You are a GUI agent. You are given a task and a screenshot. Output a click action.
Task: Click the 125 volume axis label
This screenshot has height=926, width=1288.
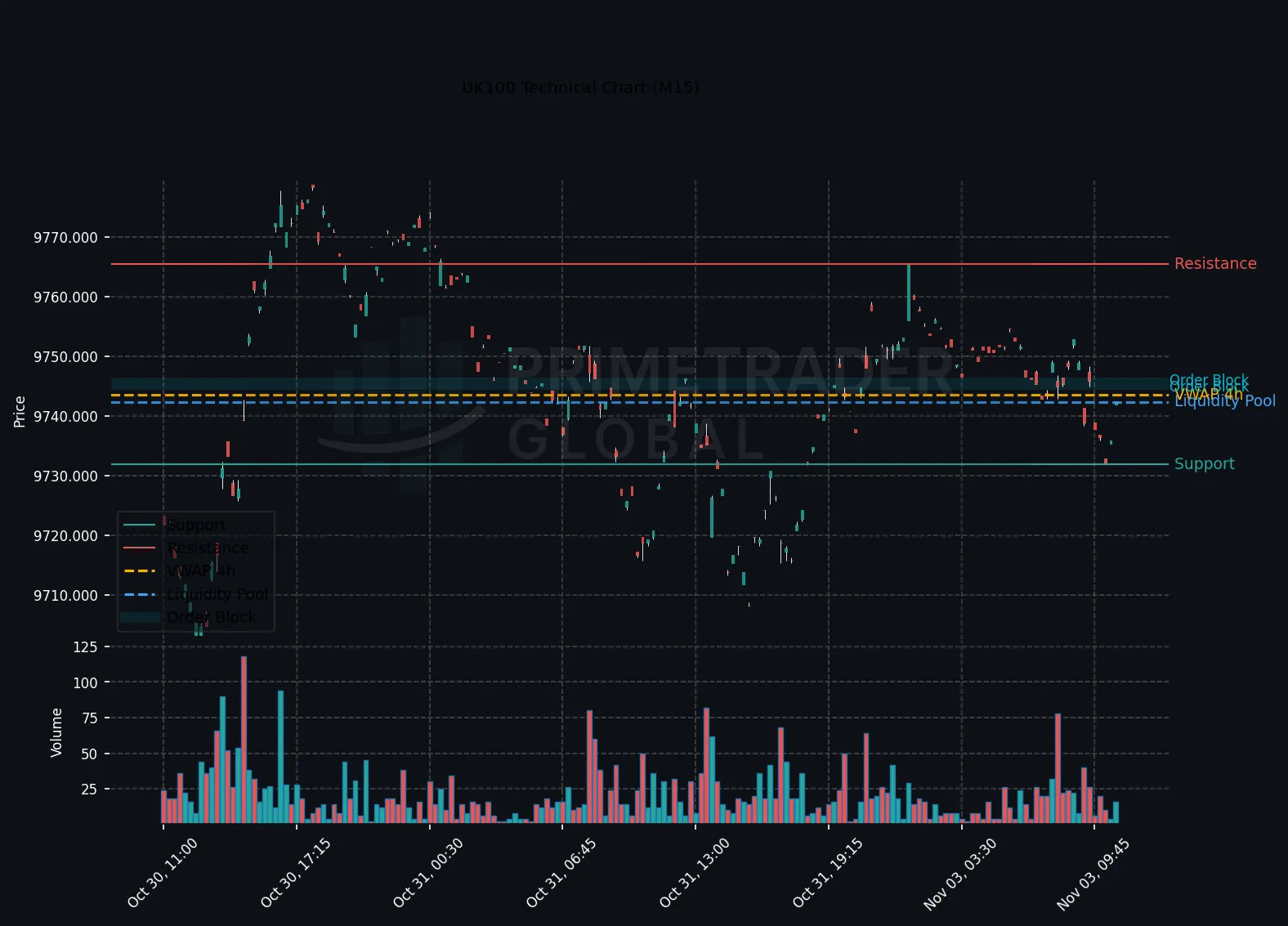coord(85,647)
